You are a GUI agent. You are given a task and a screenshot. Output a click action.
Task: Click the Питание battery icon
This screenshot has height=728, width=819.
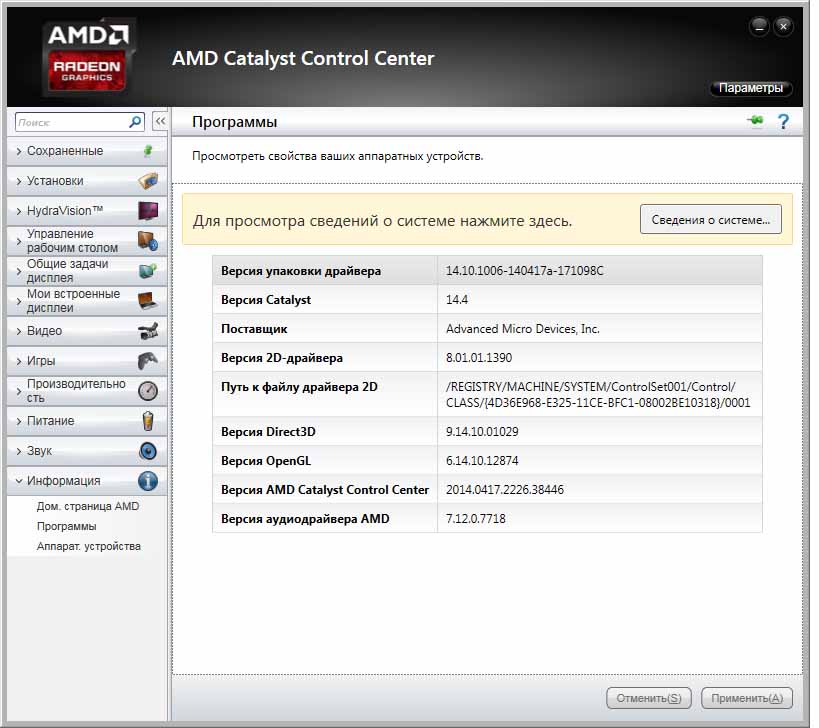(148, 421)
